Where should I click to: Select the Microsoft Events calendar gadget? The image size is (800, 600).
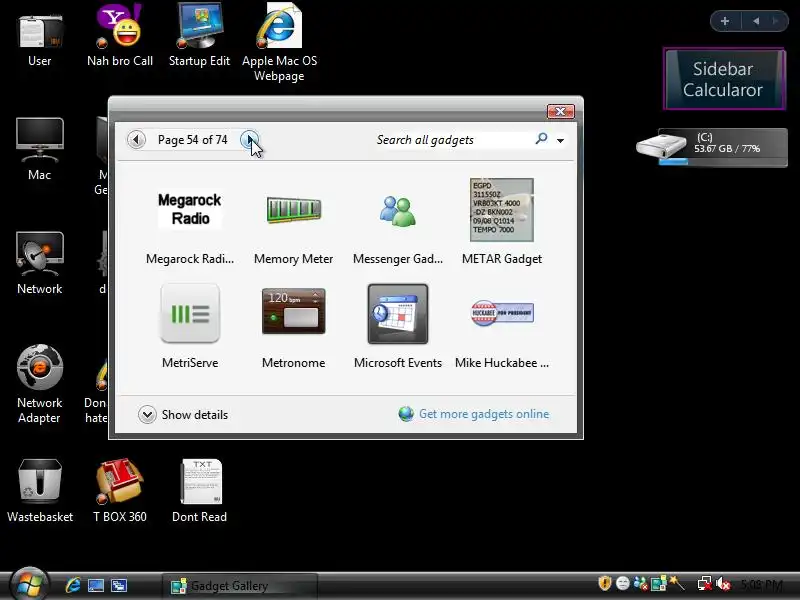(x=397, y=313)
